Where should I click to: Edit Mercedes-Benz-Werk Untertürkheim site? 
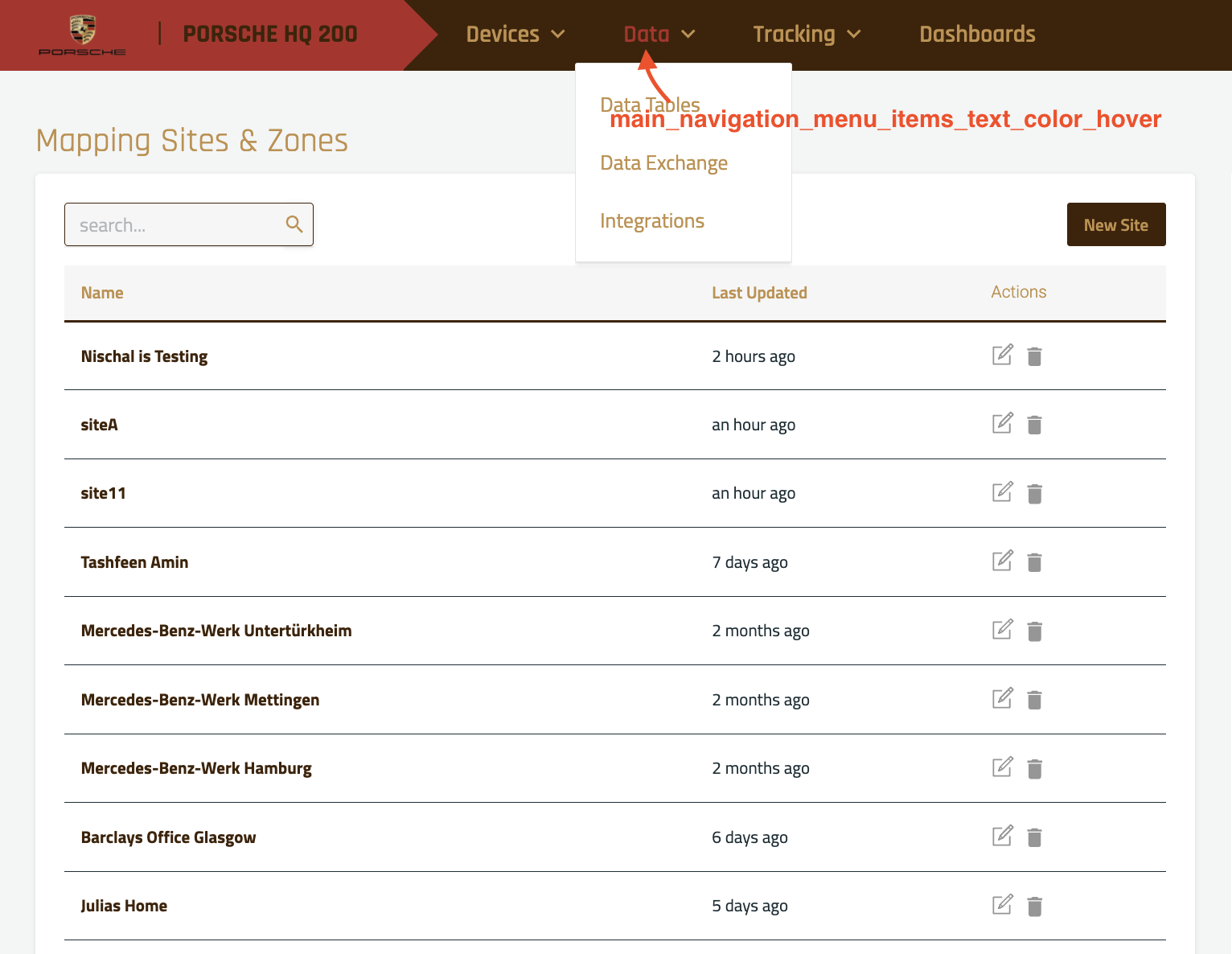(x=1002, y=630)
